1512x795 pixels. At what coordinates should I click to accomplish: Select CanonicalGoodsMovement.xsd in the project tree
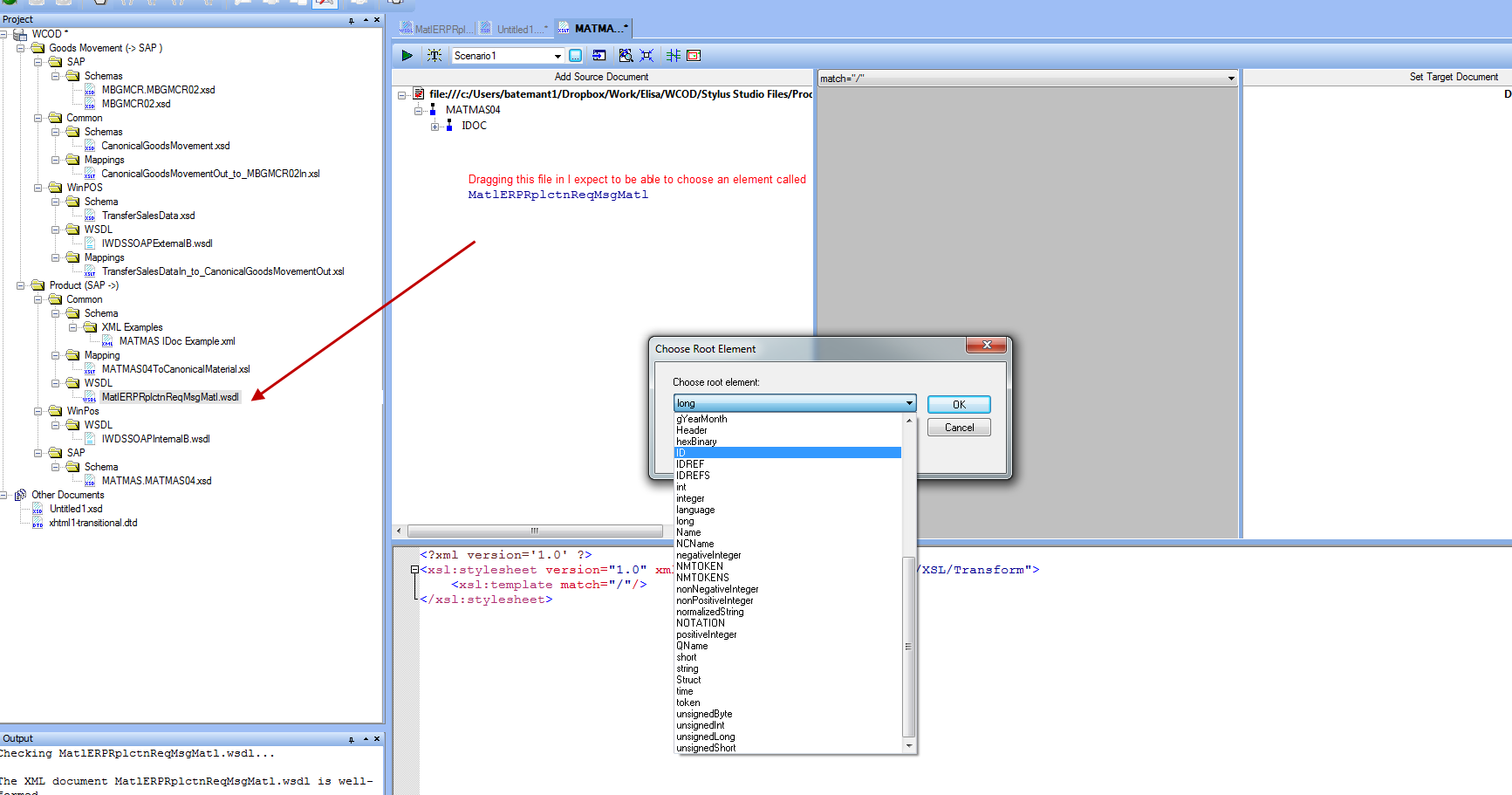pyautogui.click(x=165, y=146)
